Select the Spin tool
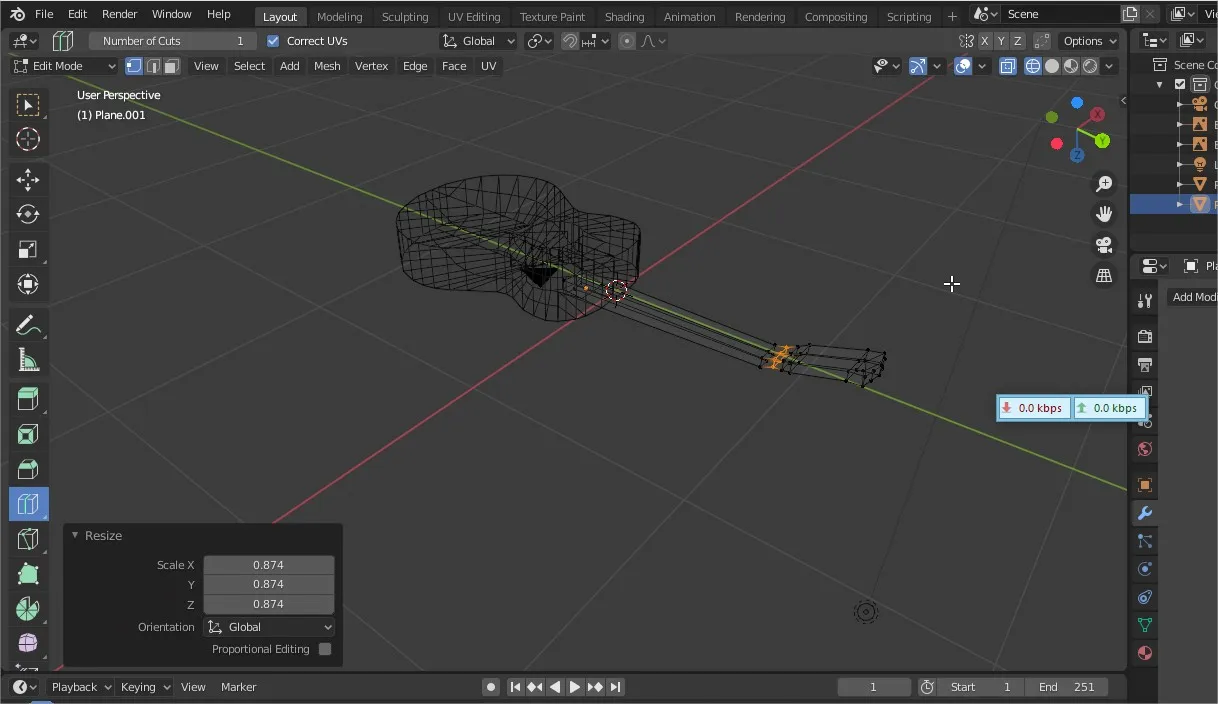 28,609
